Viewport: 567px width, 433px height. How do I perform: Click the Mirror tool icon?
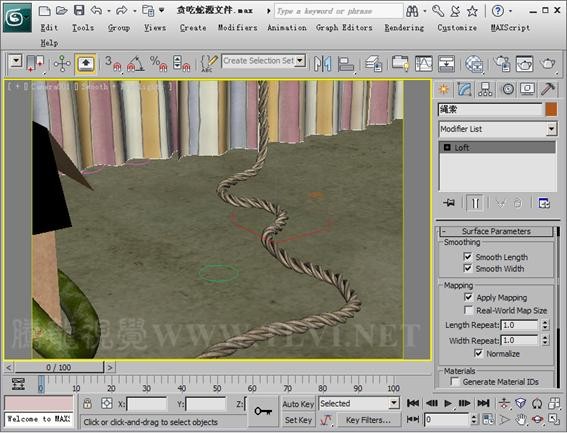[322, 64]
